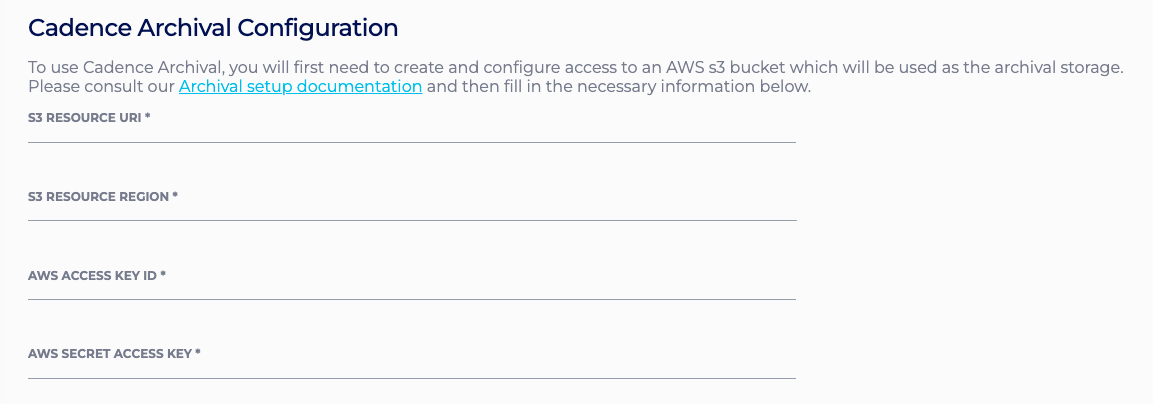Click the S3 RESOURCE REGION label

[x=98, y=197]
